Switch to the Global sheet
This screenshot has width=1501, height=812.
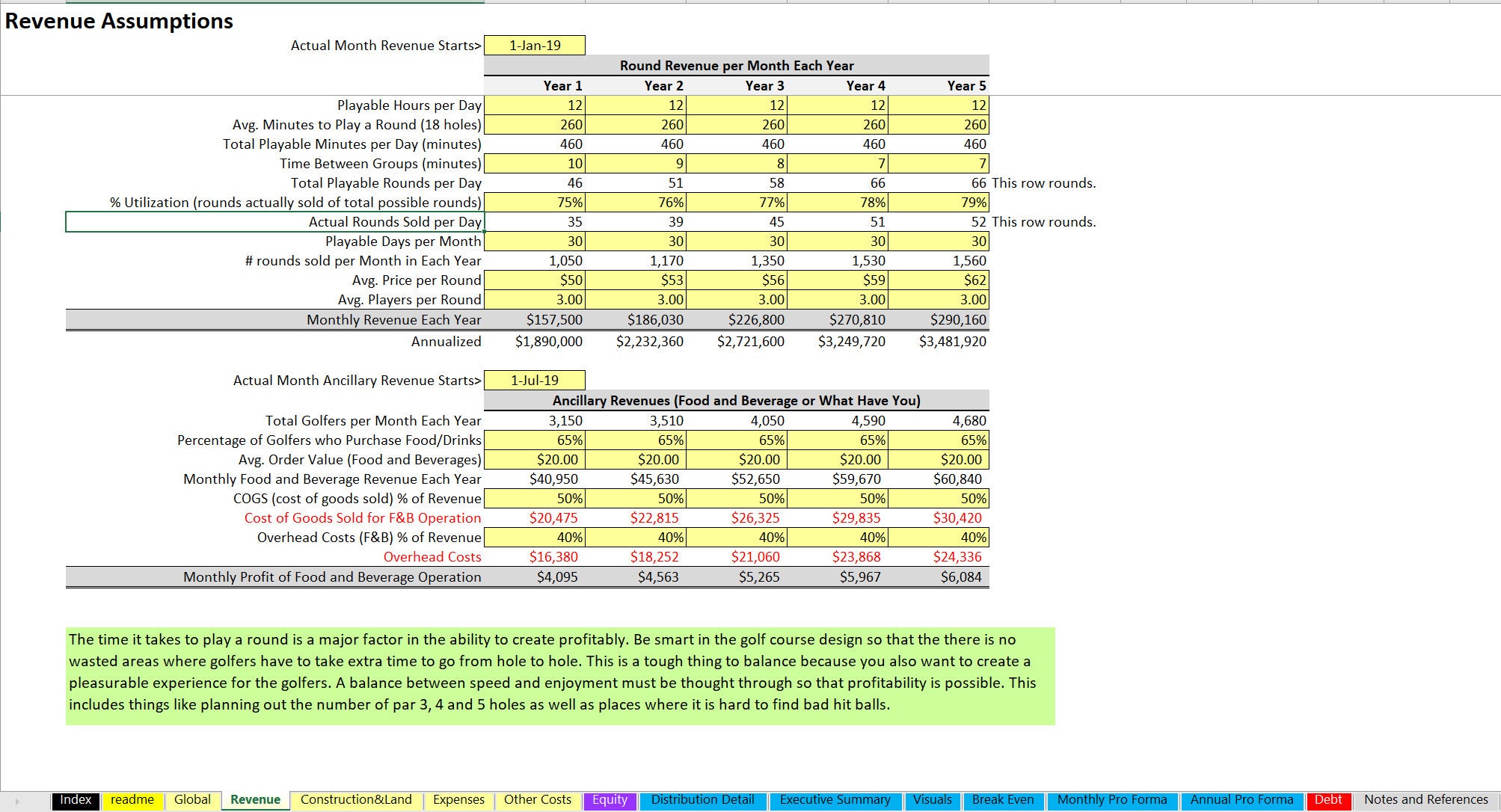point(192,799)
